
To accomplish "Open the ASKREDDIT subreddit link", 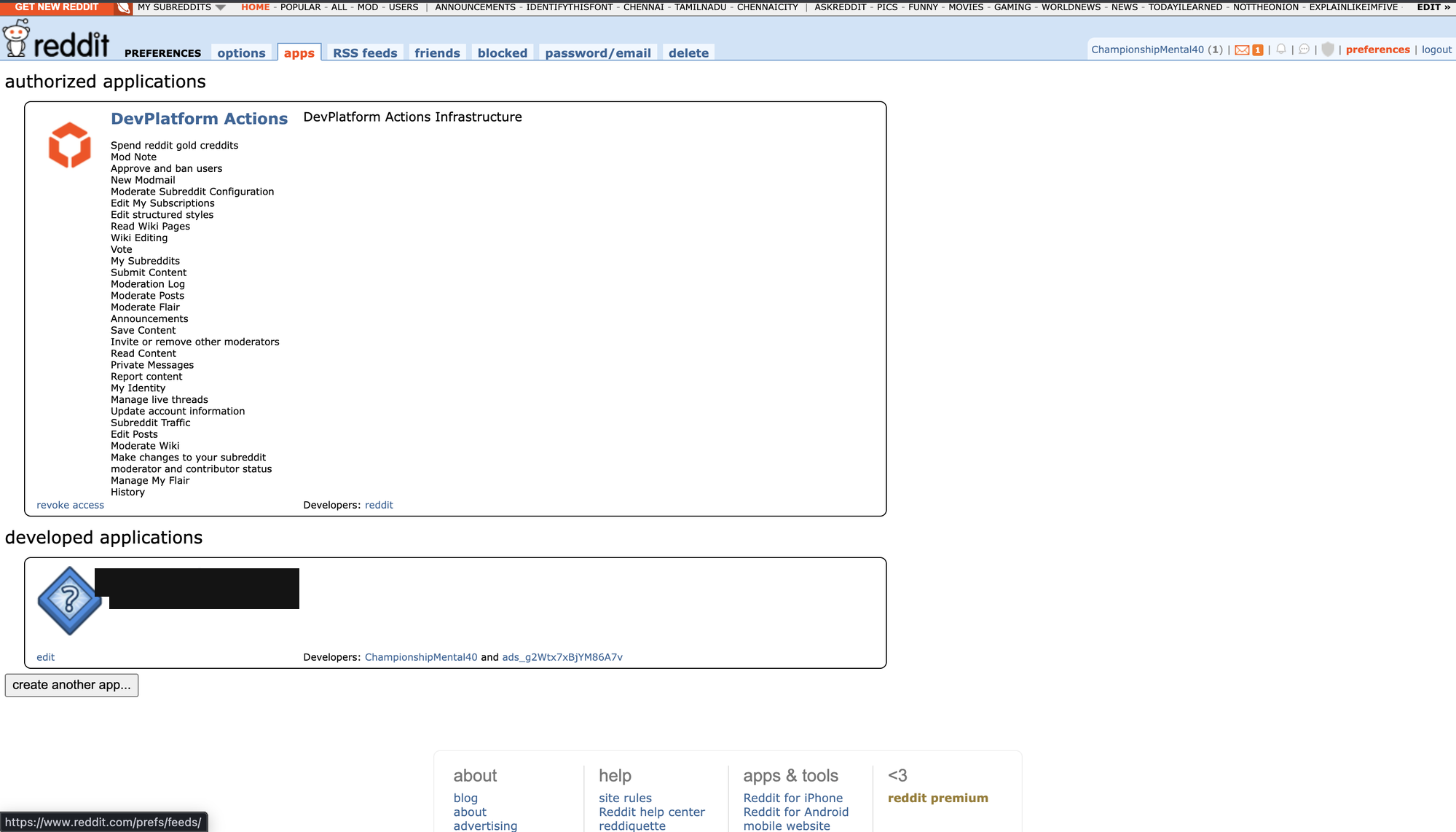I will 841,7.
